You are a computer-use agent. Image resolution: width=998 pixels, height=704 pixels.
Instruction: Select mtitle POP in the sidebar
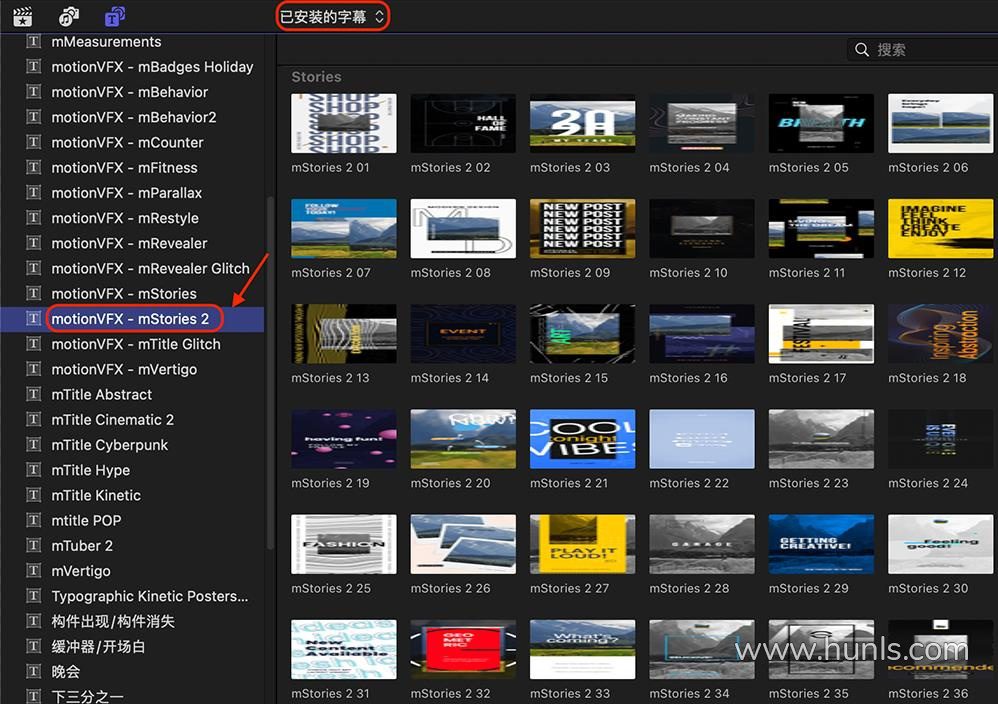pyautogui.click(x=87, y=521)
